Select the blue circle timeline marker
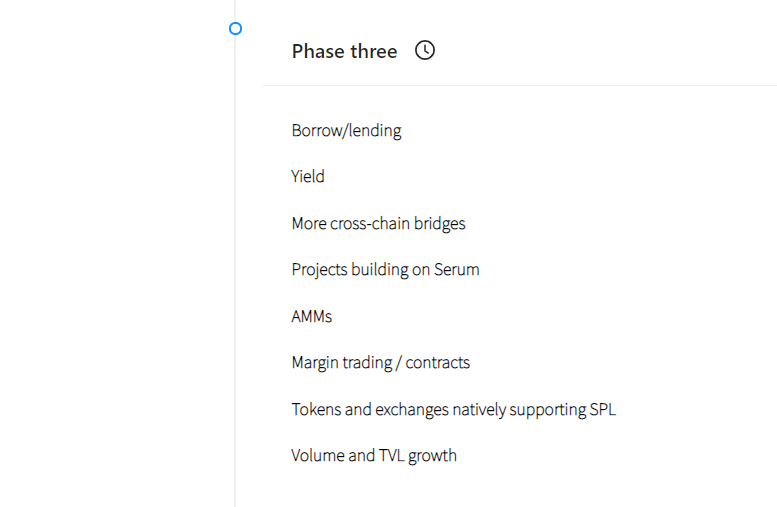This screenshot has height=507, width=777. [236, 29]
